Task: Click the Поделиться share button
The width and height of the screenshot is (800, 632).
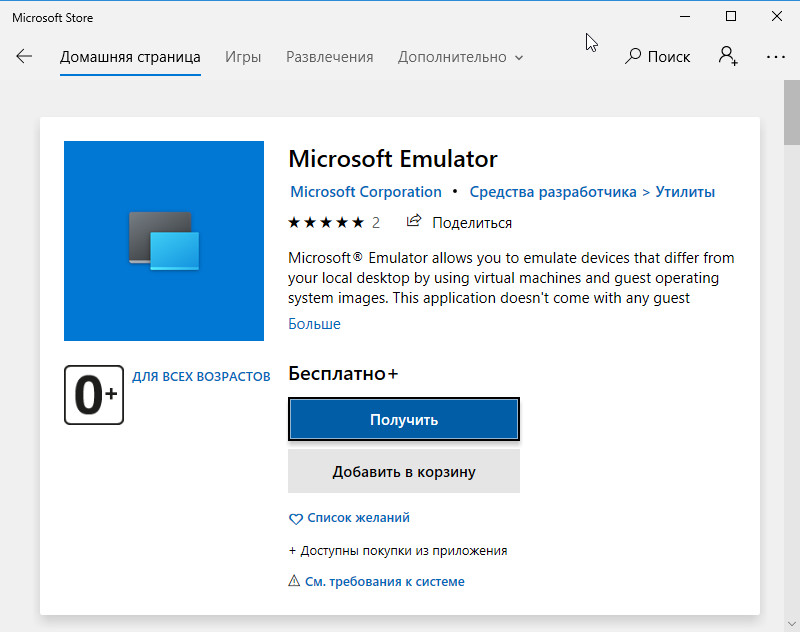Action: tap(459, 222)
